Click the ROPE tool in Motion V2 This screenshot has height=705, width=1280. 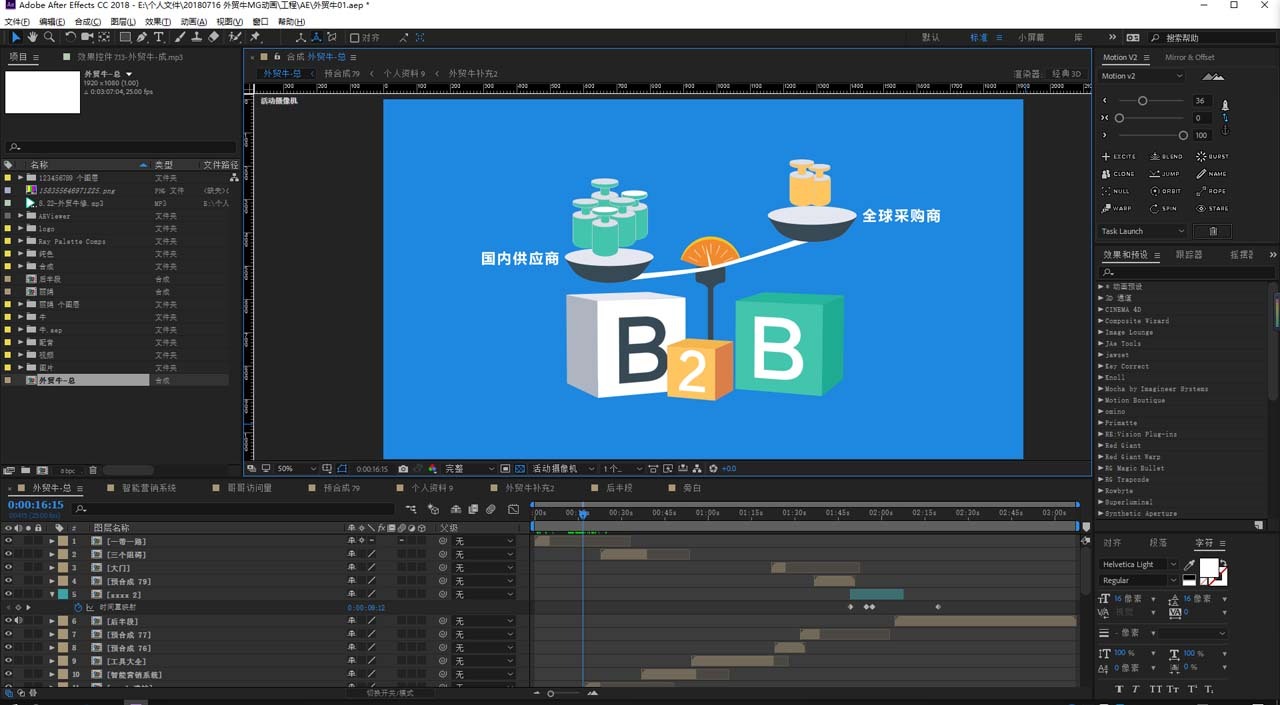[x=1212, y=191]
